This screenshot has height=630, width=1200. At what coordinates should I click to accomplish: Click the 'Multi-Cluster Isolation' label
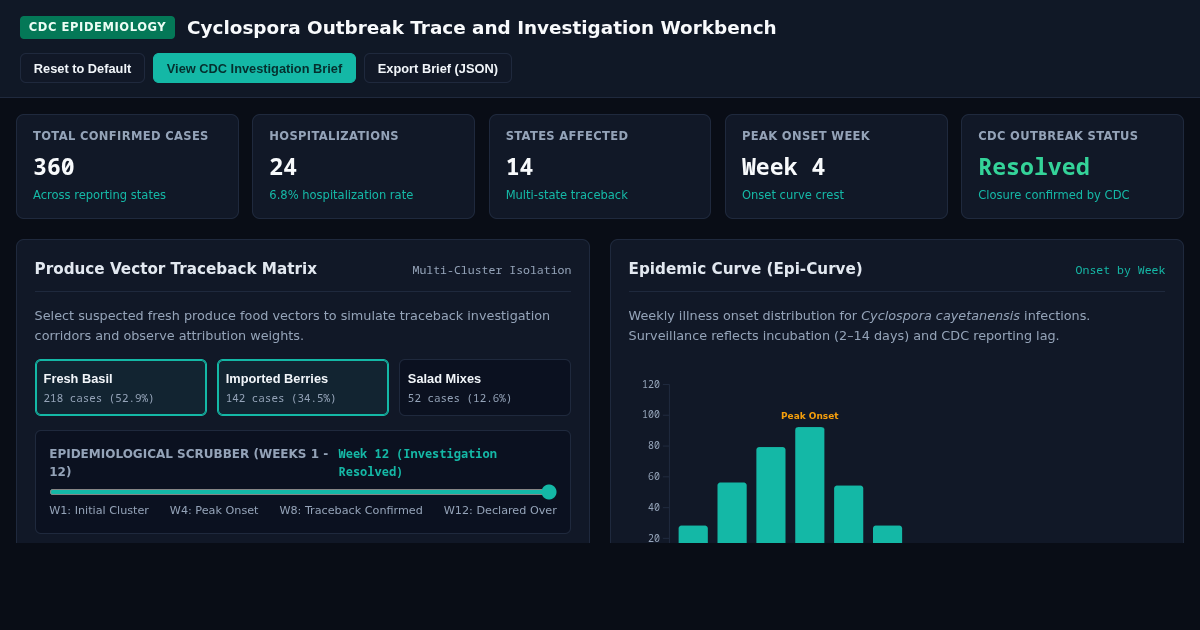492,270
